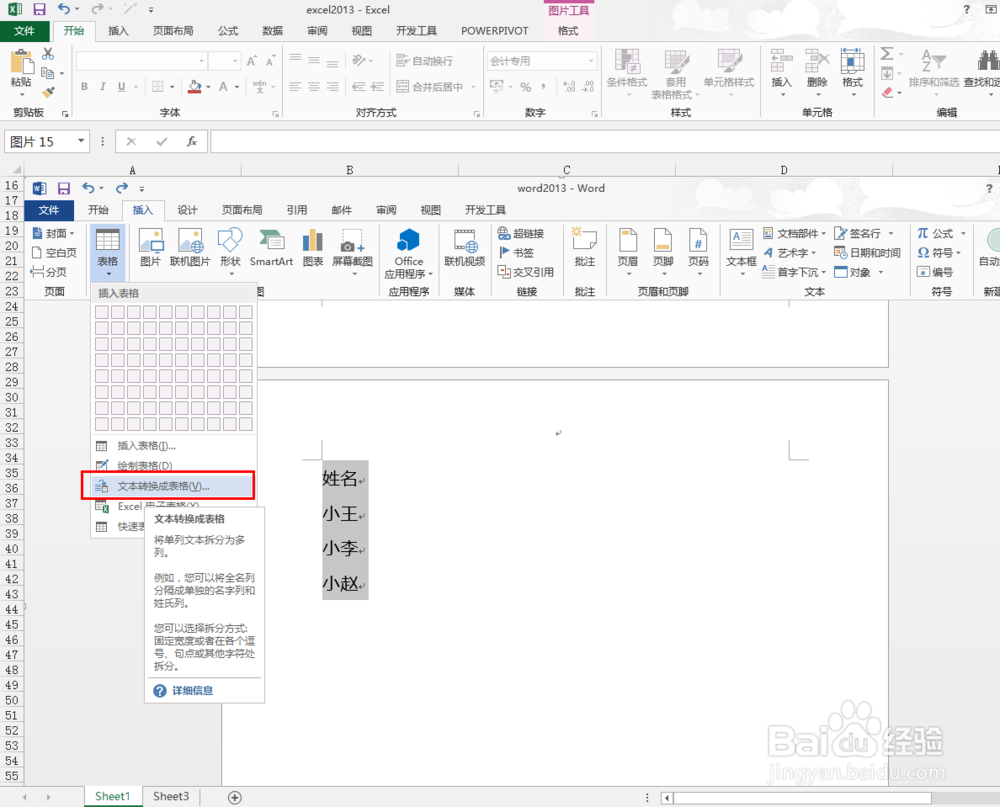The width and height of the screenshot is (1000, 807).
Task: Open Excel 图片工具 格式 tab
Action: point(568,31)
